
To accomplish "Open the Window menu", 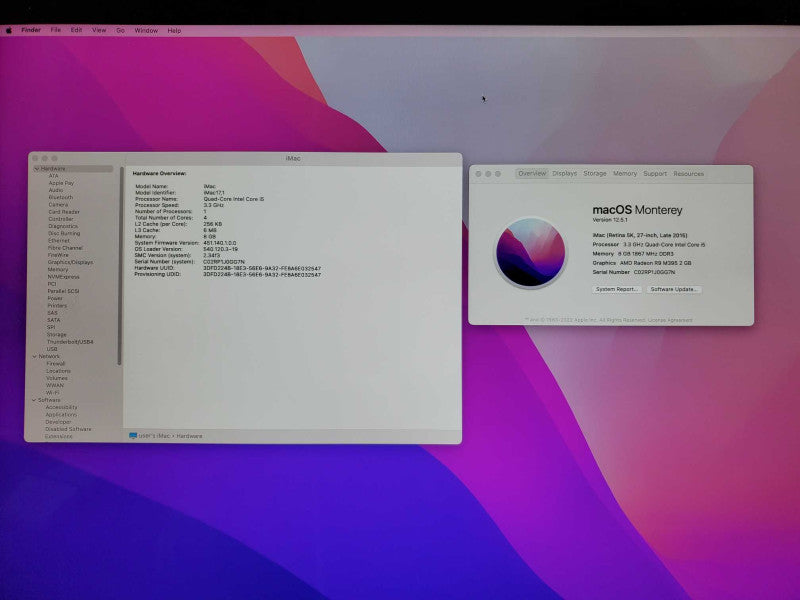I will [146, 31].
